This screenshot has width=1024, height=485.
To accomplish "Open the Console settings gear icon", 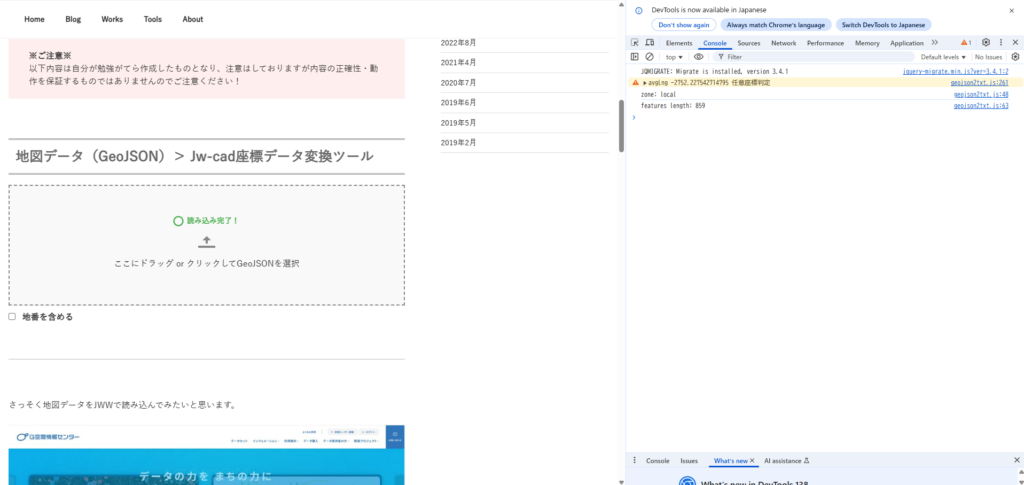I will [x=1015, y=57].
